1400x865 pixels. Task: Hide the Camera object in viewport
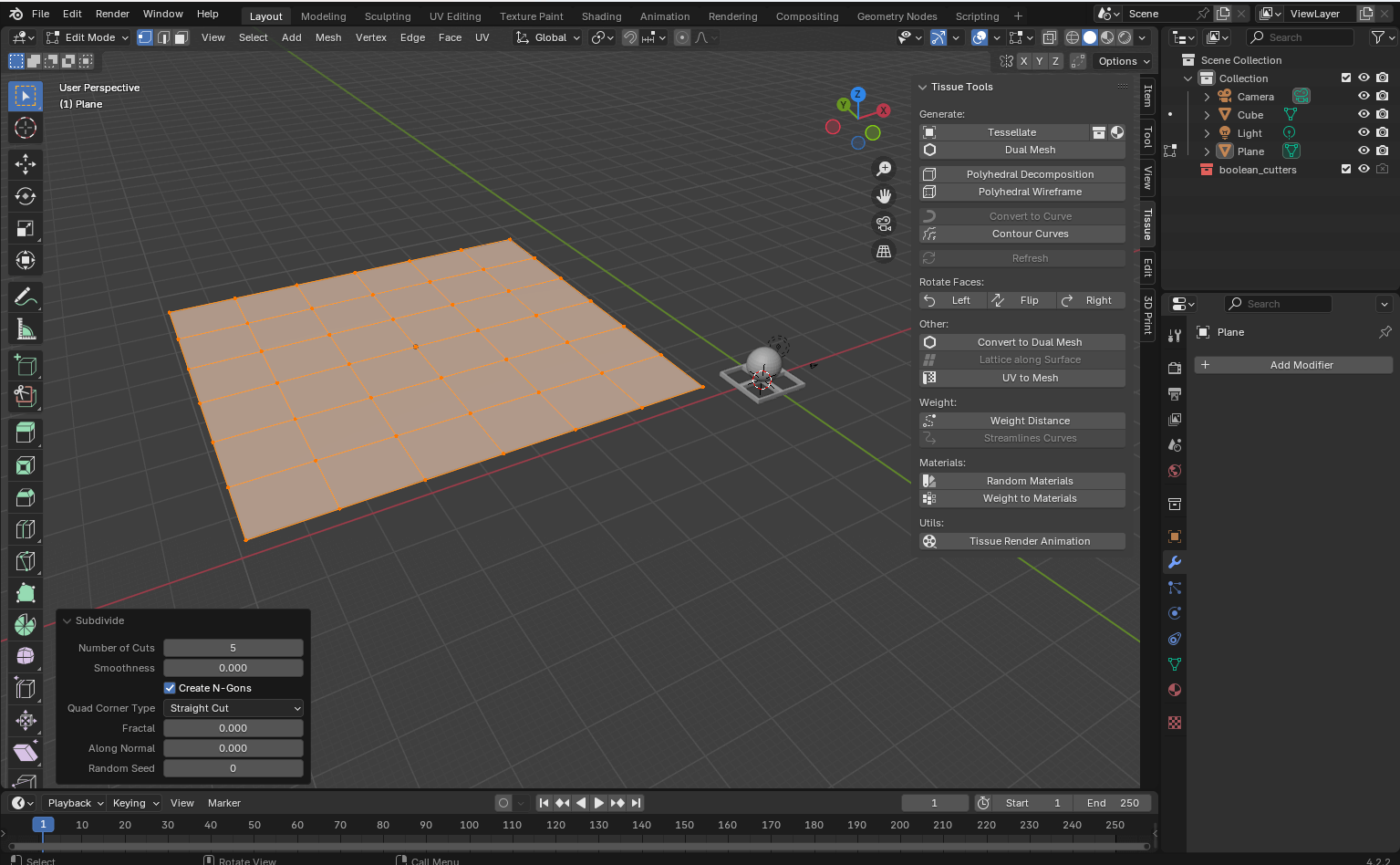(x=1364, y=97)
